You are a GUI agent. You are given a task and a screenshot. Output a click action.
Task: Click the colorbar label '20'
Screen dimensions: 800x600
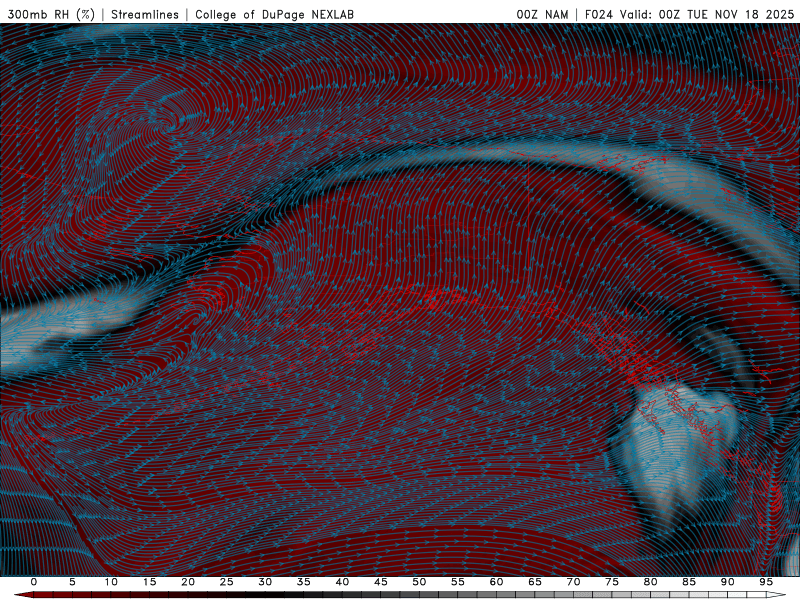click(x=188, y=582)
